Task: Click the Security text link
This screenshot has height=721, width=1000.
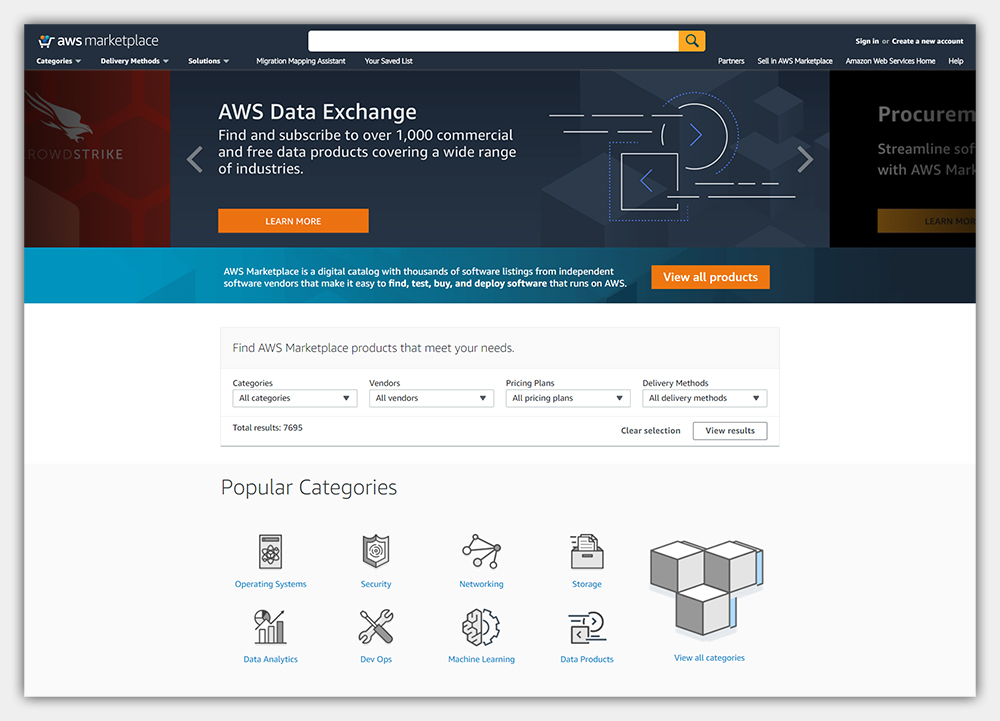Action: pos(376,584)
